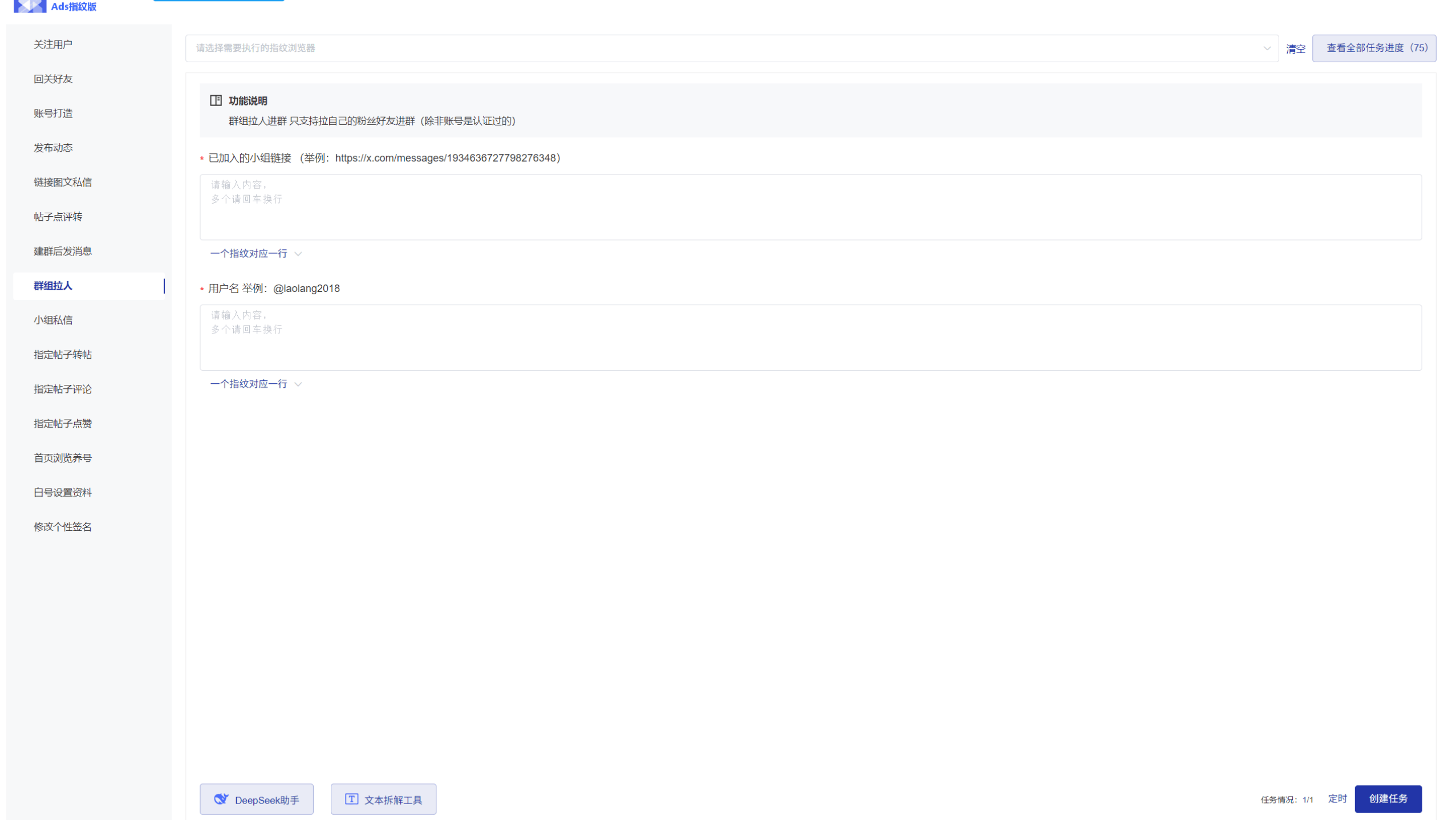The image size is (1456, 820).
Task: Open 修改个性签名 sidebar item
Action: tap(63, 527)
